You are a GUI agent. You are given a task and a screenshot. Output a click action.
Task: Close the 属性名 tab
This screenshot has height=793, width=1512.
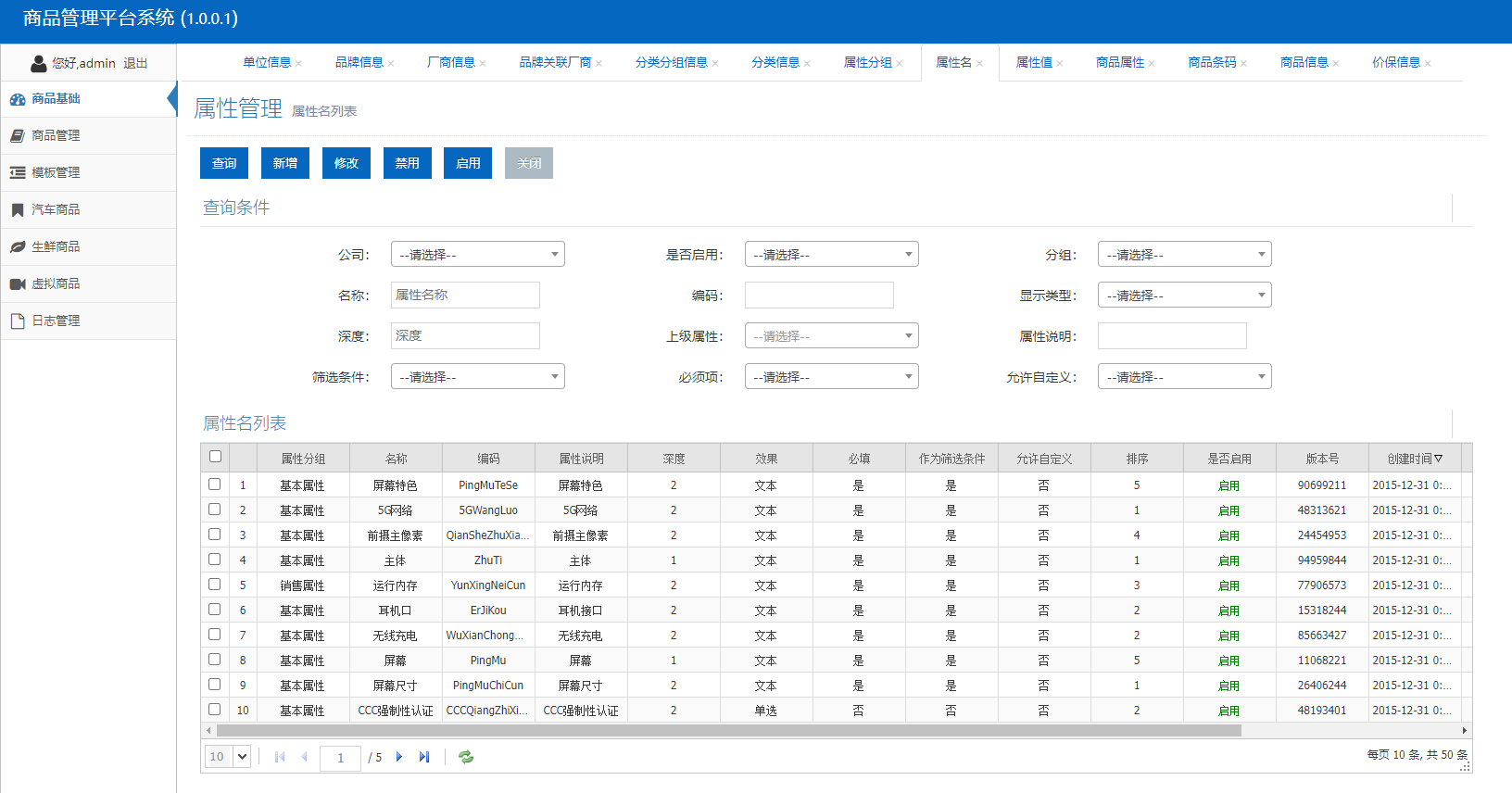pos(979,64)
